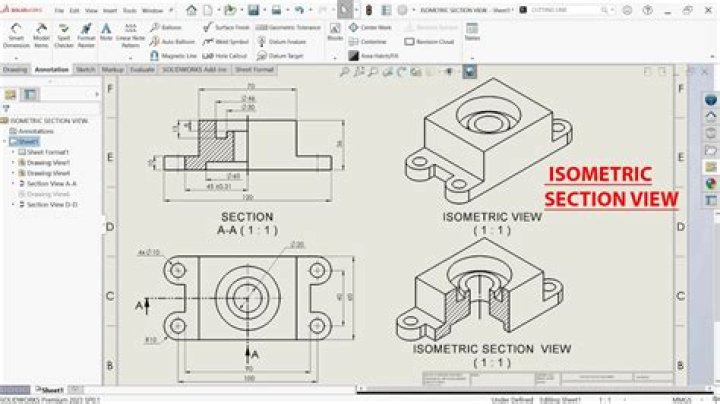Viewport: 720px width, 404px height.
Task: Open the Blocks tool
Action: 335,32
